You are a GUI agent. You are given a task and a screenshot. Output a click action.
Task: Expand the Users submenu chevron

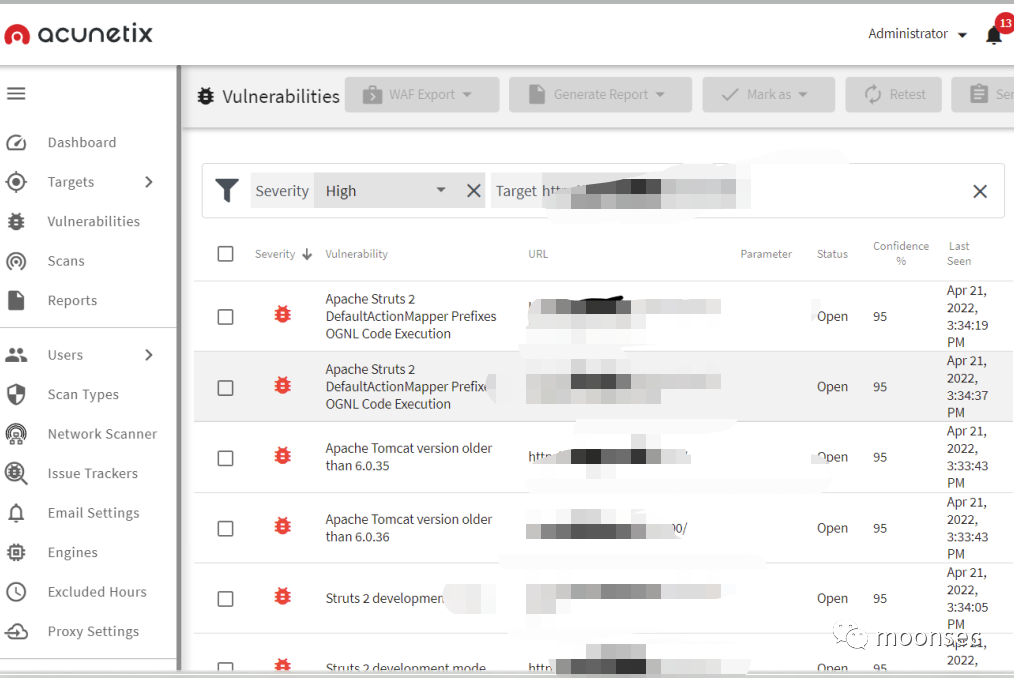click(149, 355)
